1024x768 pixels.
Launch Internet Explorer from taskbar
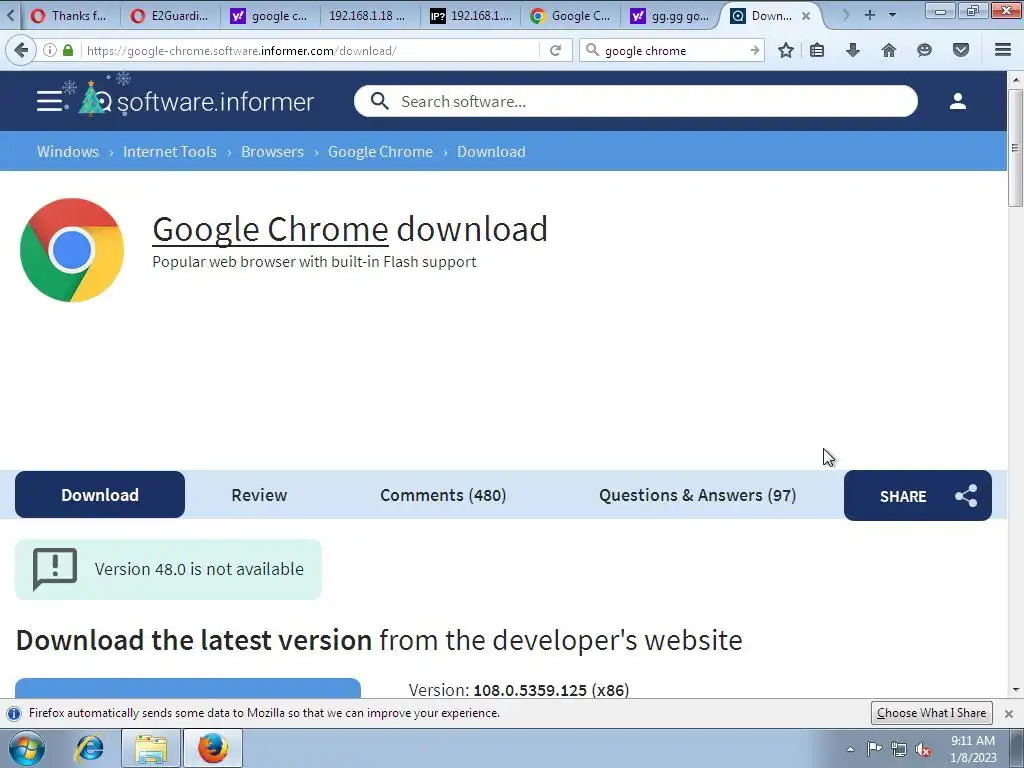click(89, 748)
